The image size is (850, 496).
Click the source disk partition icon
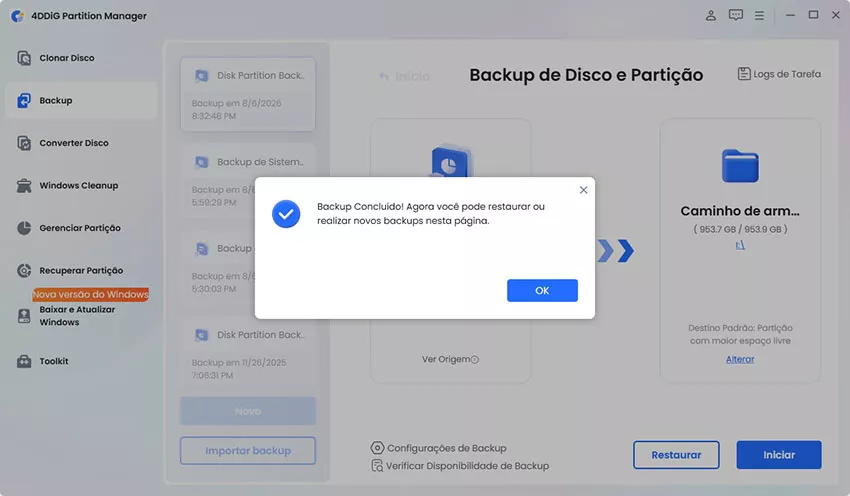[x=450, y=161]
